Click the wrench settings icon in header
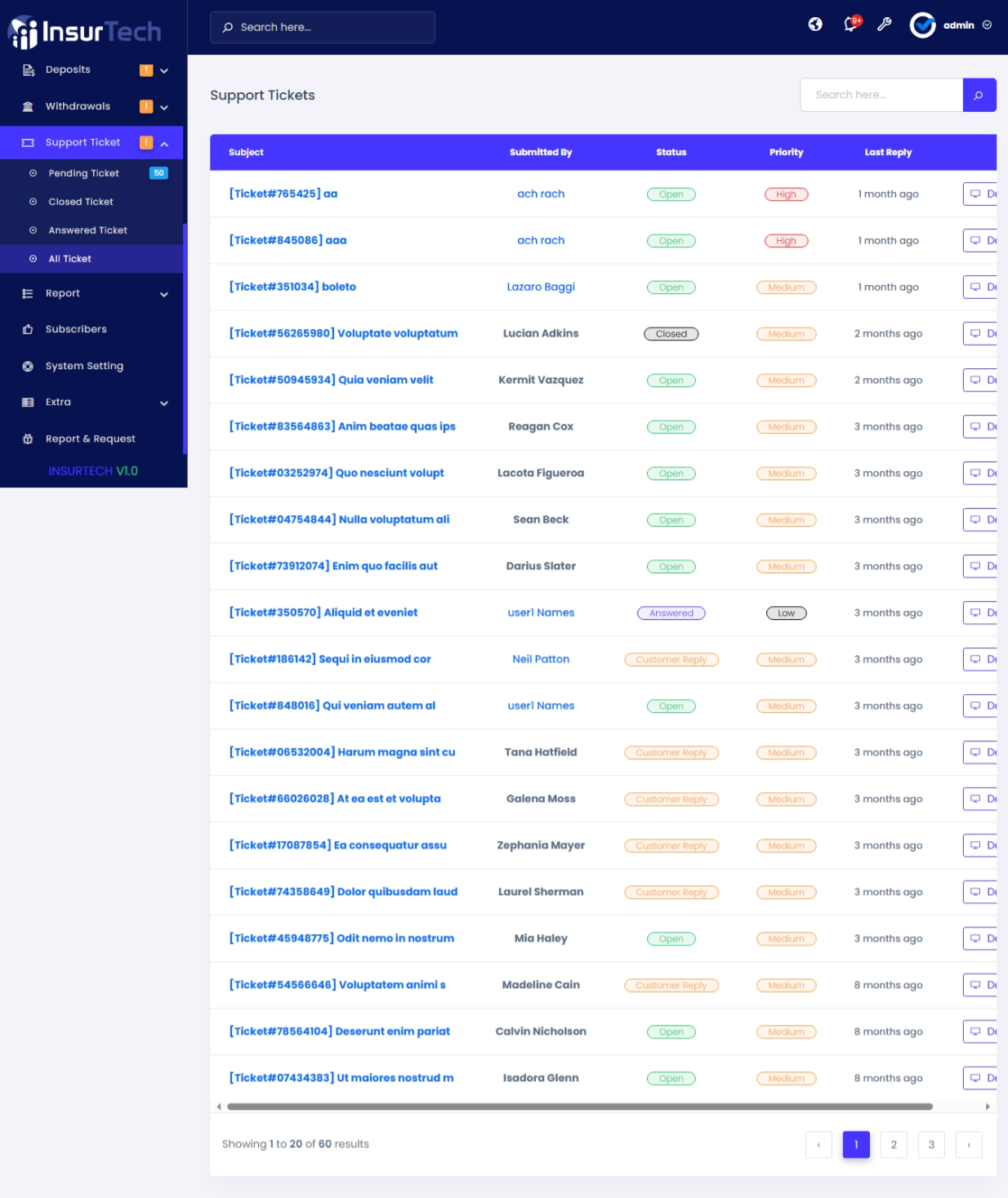This screenshot has width=1008, height=1198. 885,24
